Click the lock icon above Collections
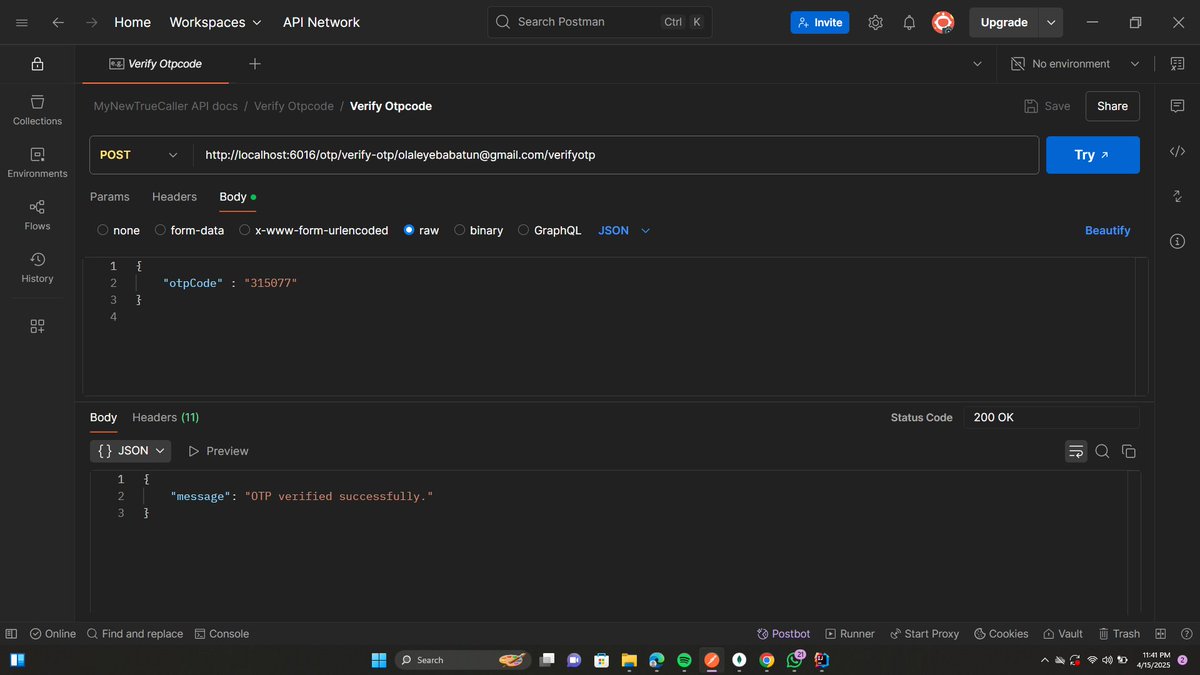 37,64
